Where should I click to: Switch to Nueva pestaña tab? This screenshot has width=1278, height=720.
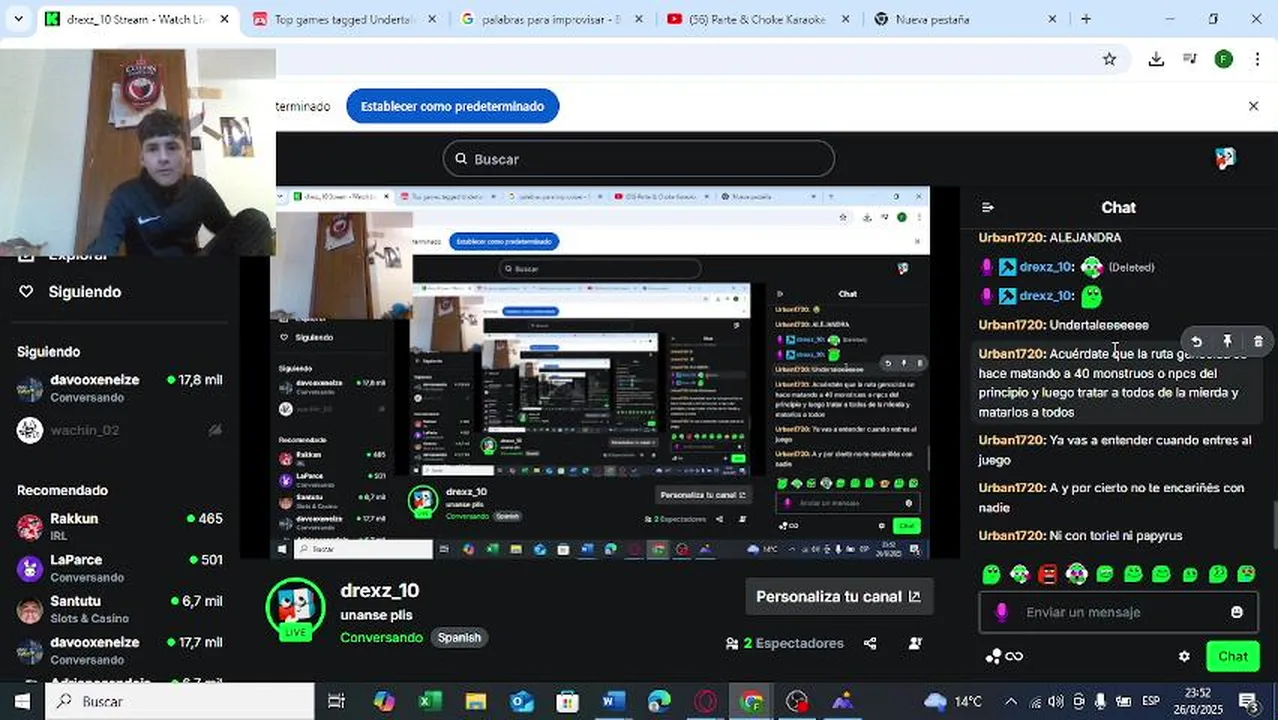point(965,19)
